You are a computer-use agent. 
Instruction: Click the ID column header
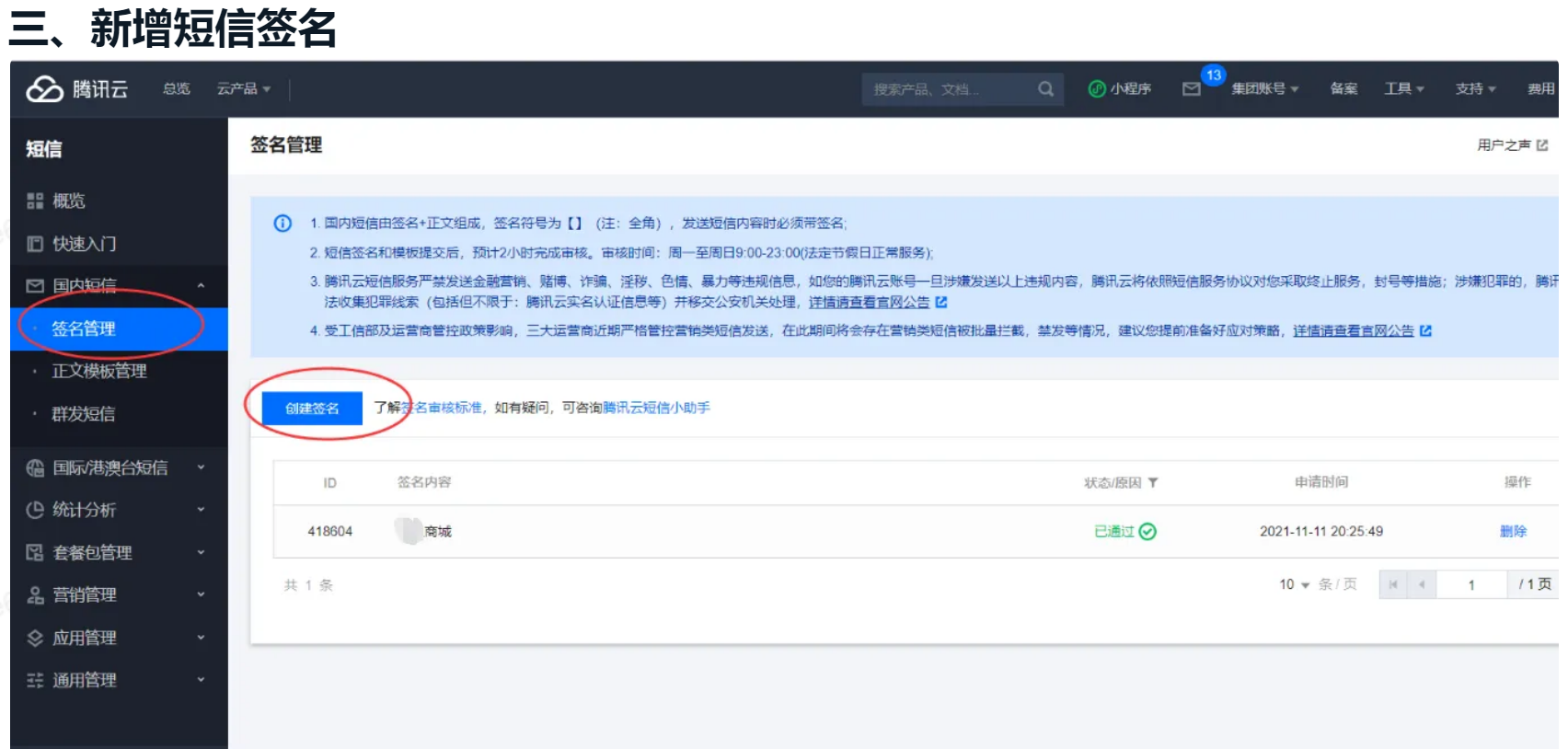click(329, 482)
